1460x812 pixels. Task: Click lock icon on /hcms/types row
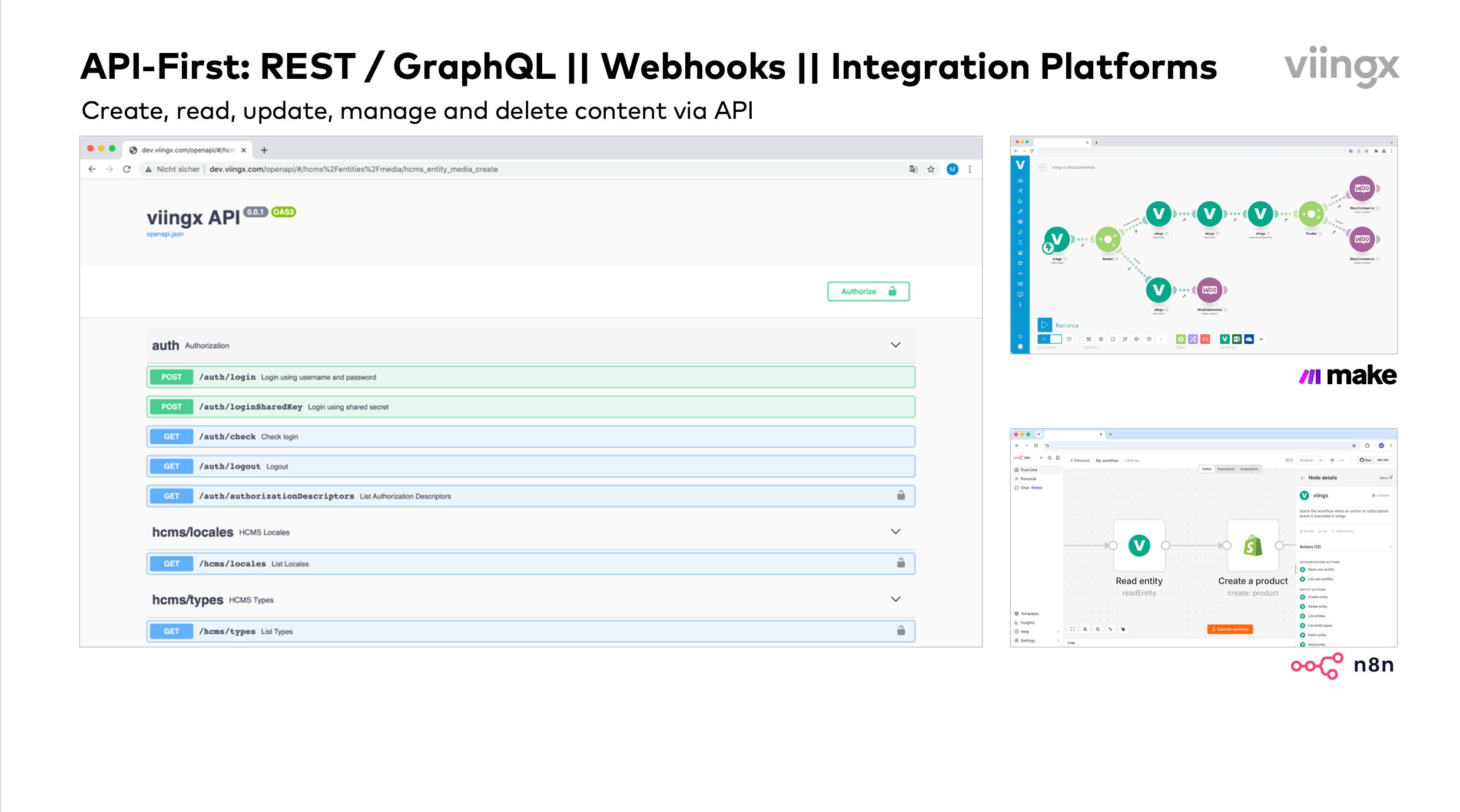point(901,631)
